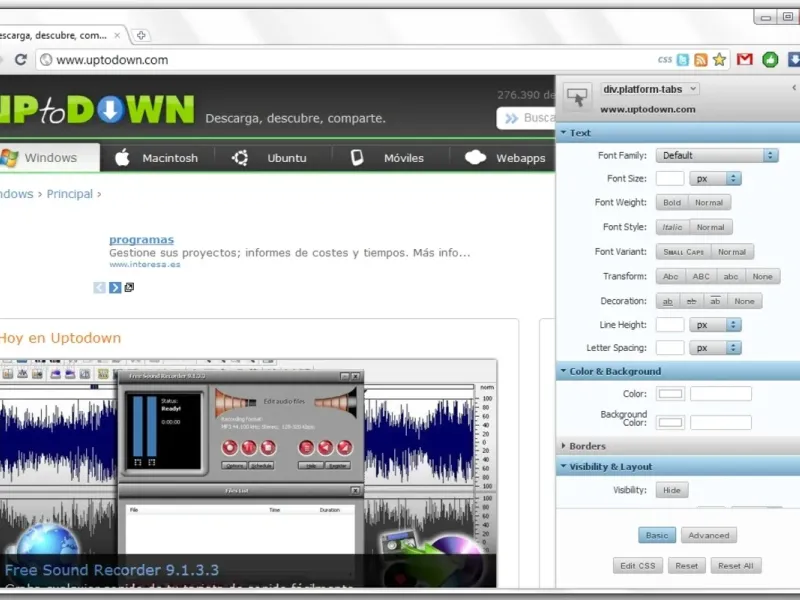The height and width of the screenshot is (600, 800).
Task: Click the Font Size input field
Action: click(x=670, y=179)
